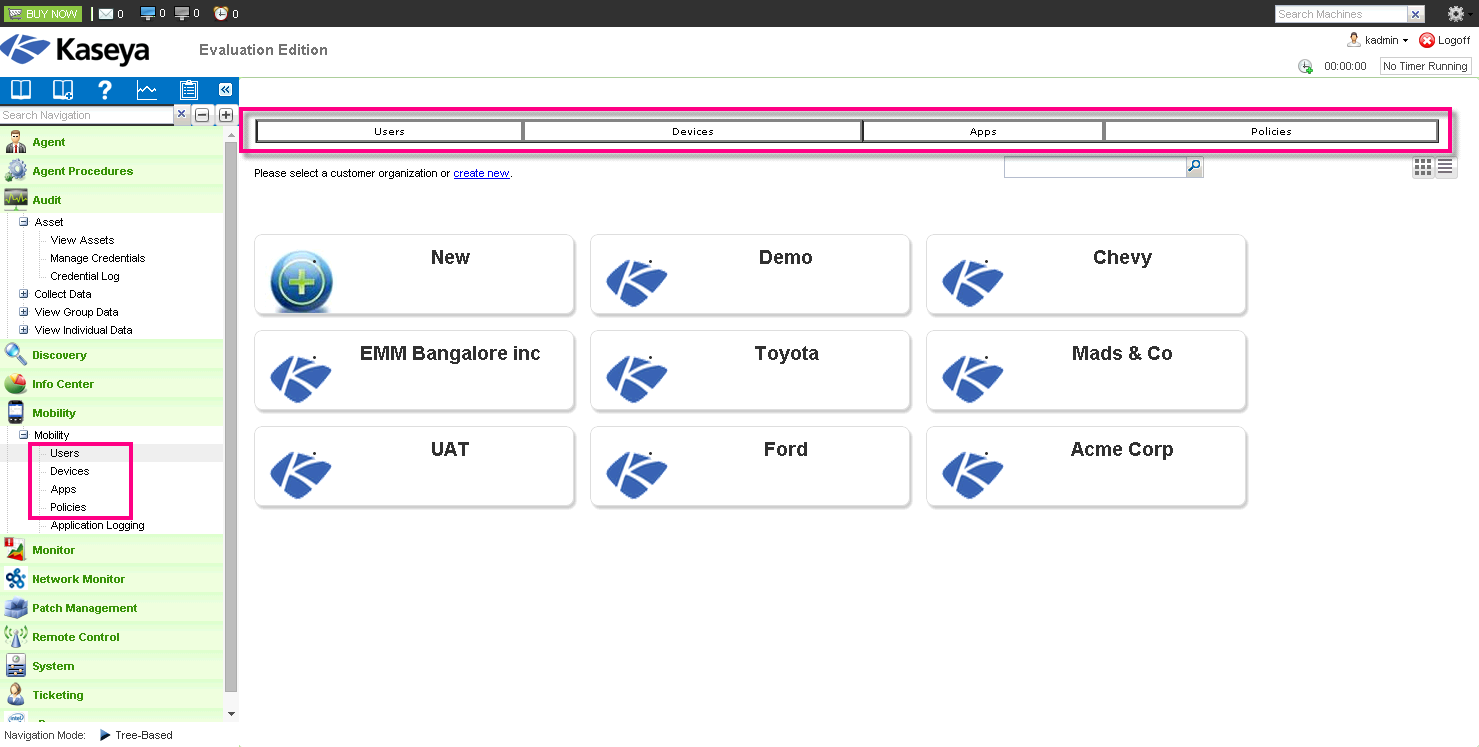Open the Toyota organization tile
Image resolution: width=1479 pixels, height=747 pixels.
[750, 370]
